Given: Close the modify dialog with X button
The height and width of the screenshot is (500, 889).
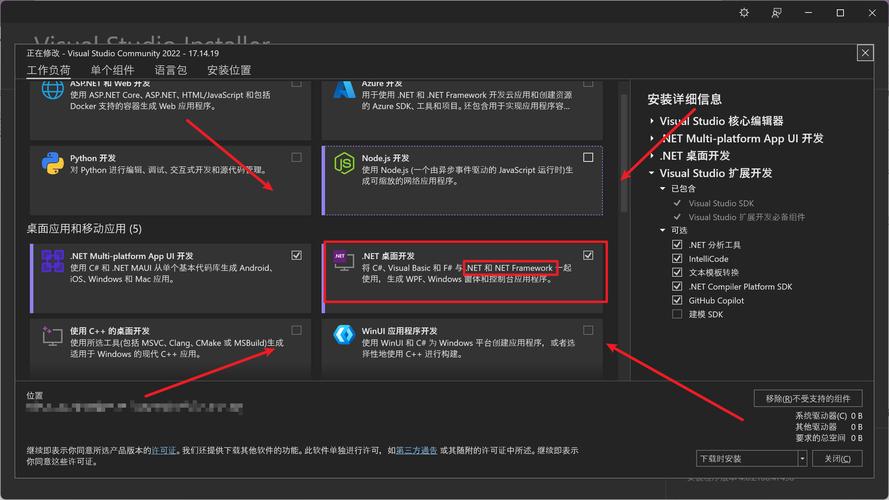Looking at the screenshot, I should click(x=865, y=53).
